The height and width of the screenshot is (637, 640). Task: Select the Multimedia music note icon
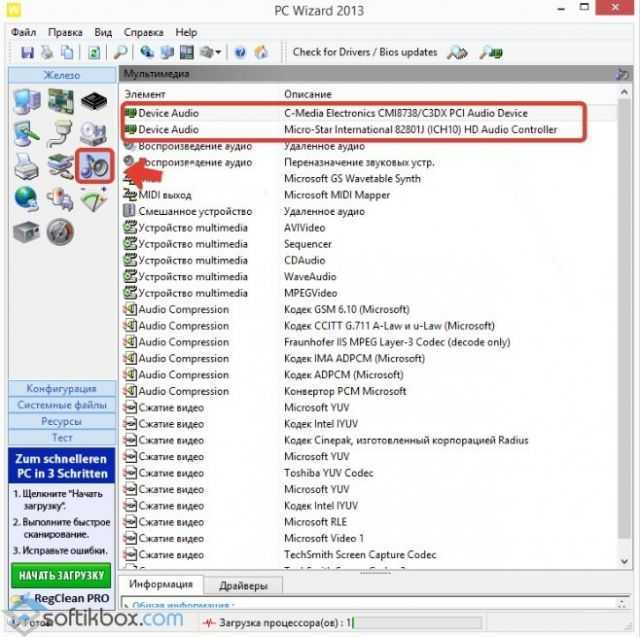(94, 166)
